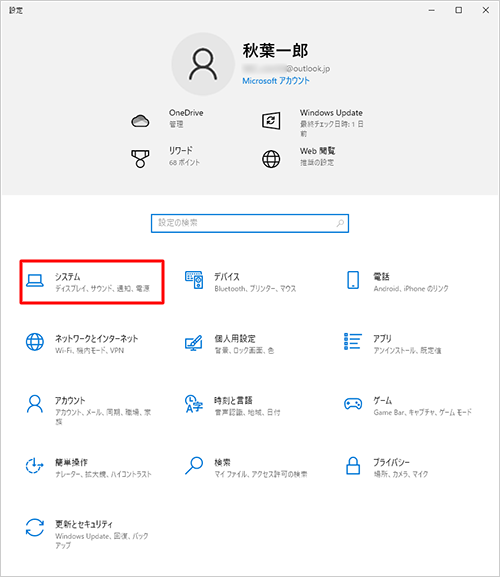Viewport: 500px width, 577px height.
Task: Open the 検索 settings label
Action: click(x=222, y=462)
